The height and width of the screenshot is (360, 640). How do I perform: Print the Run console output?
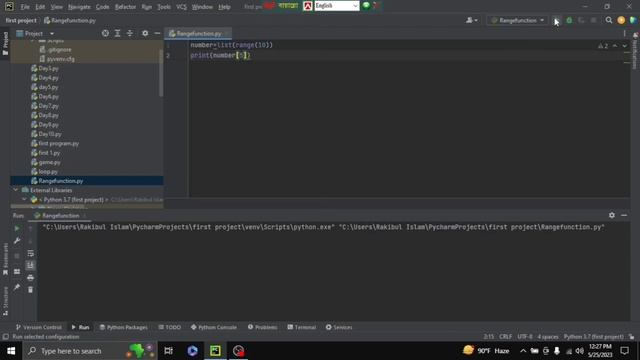30,278
